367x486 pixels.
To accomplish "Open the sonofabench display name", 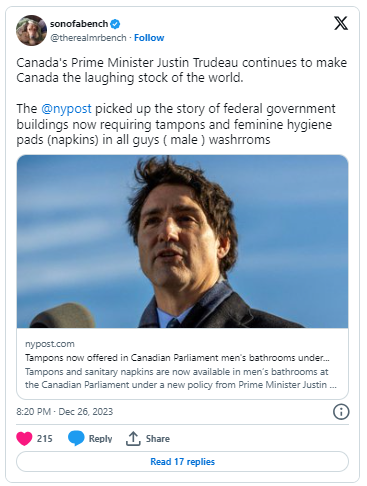I will pyautogui.click(x=79, y=24).
